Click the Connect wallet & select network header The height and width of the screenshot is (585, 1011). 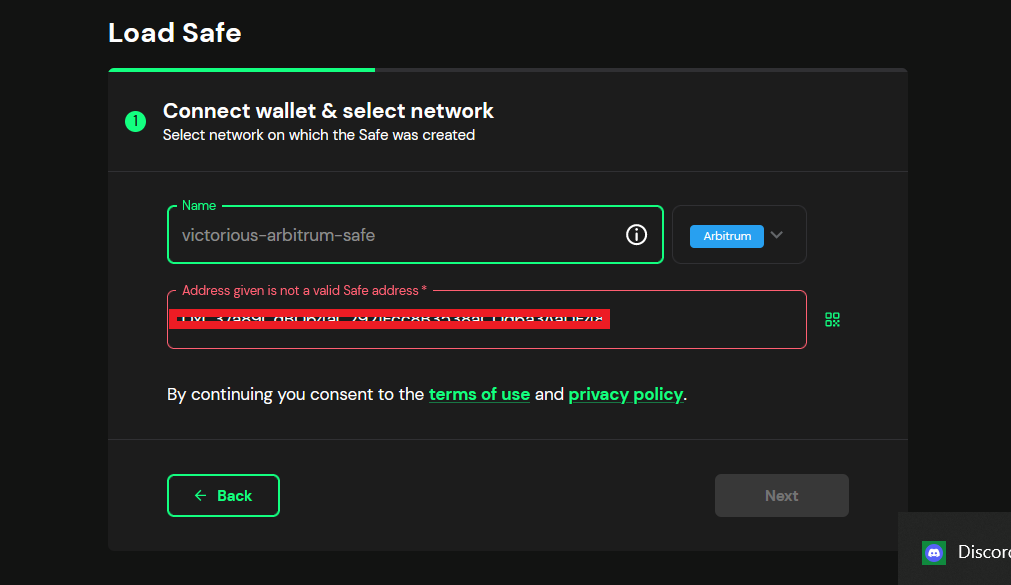[328, 110]
